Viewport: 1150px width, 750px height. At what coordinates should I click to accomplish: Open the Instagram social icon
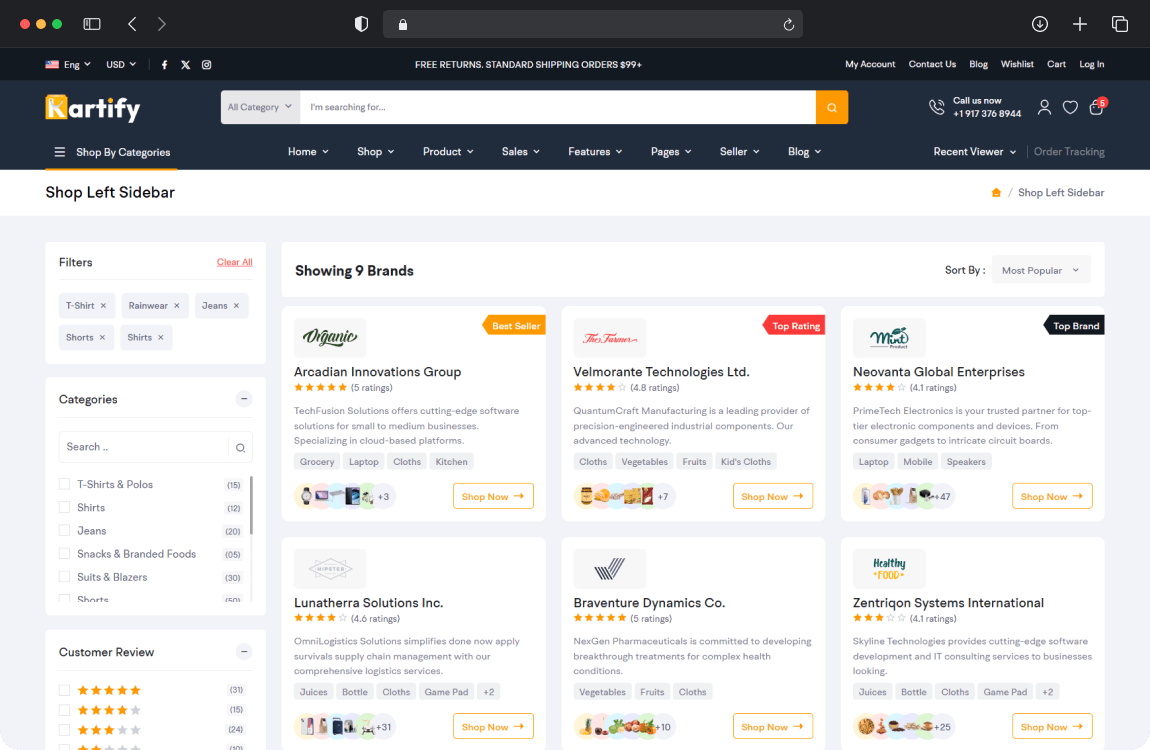click(207, 65)
